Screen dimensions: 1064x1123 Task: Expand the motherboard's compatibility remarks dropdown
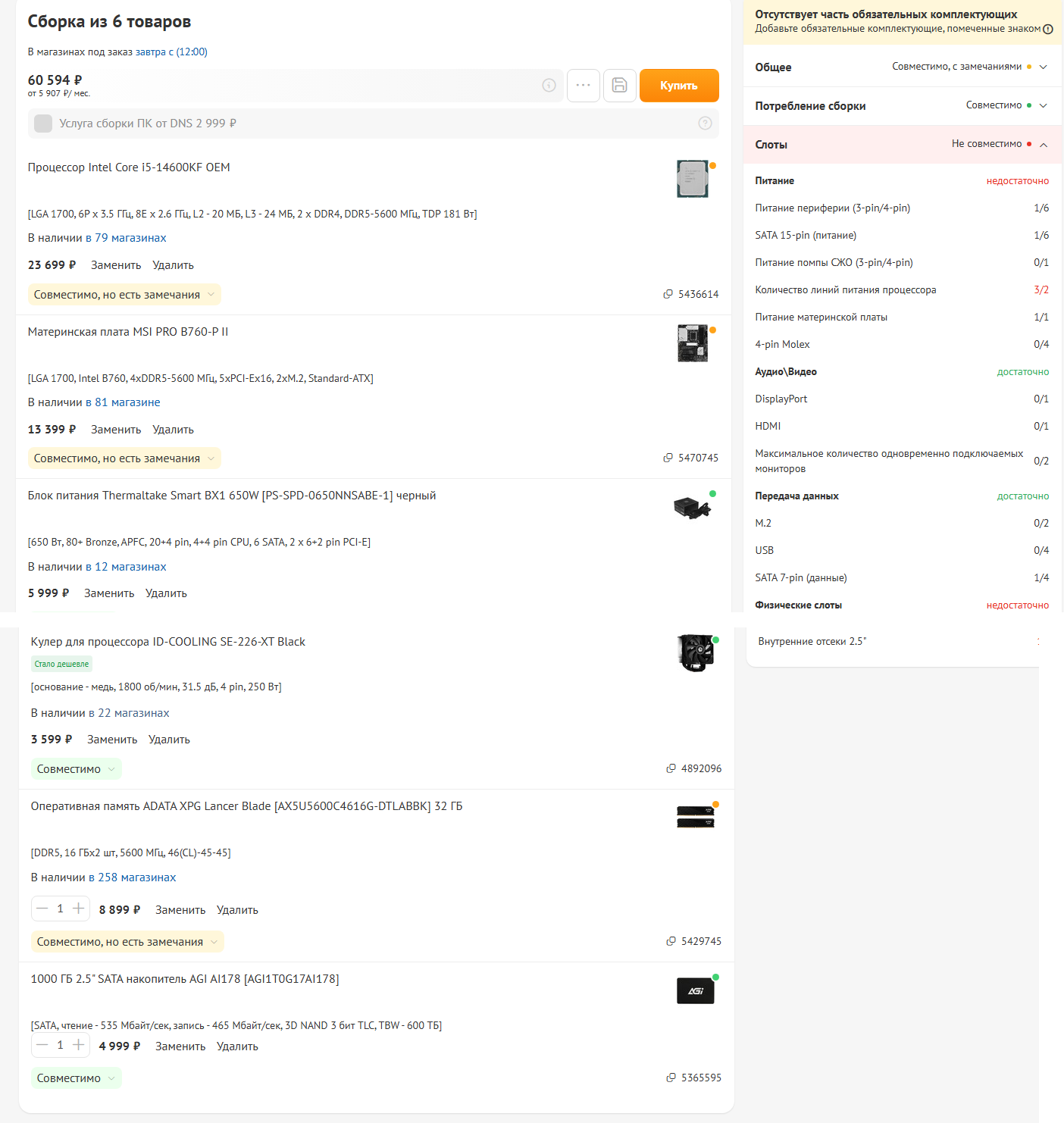coord(124,458)
